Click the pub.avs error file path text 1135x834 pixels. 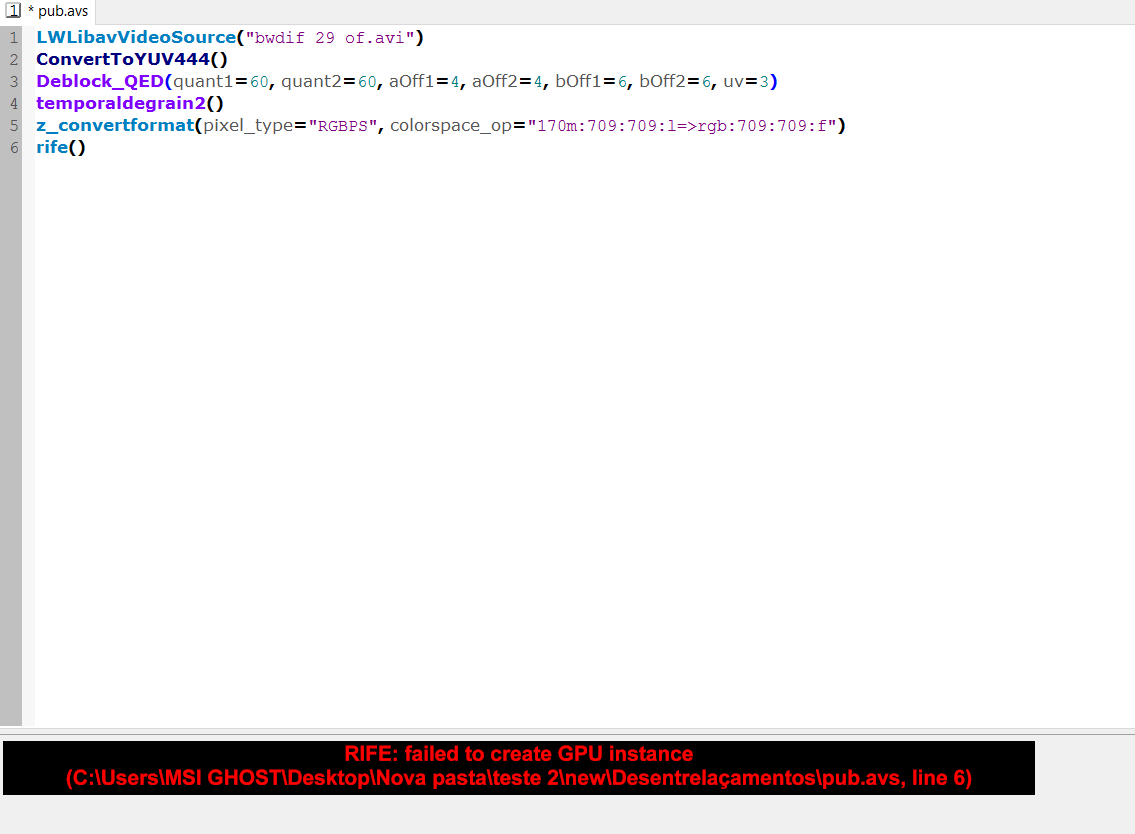(518, 778)
